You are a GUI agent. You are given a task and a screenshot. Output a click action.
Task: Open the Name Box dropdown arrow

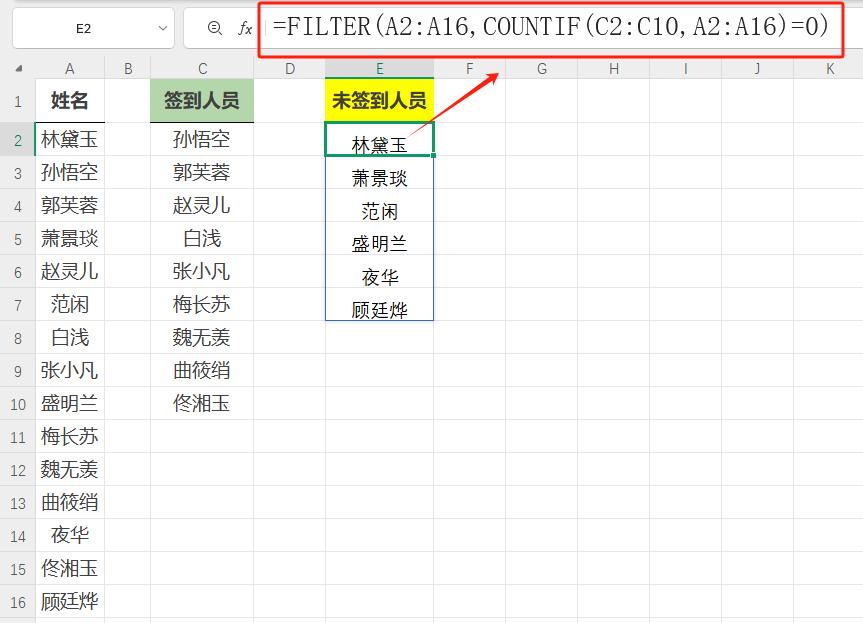tap(162, 28)
